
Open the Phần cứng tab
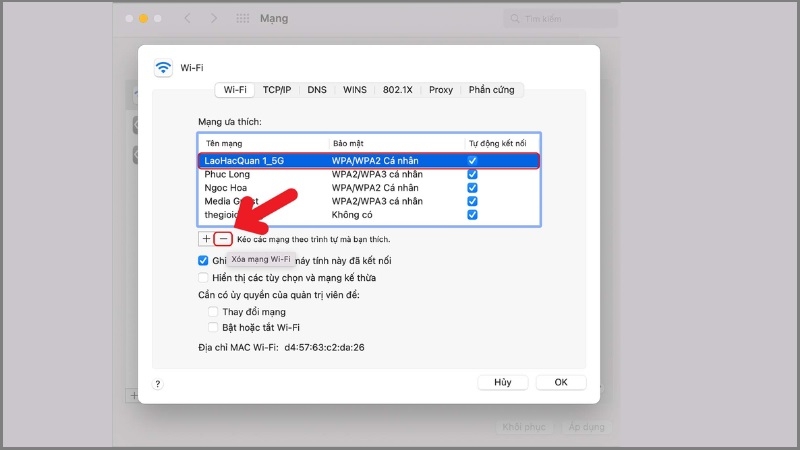coord(491,90)
